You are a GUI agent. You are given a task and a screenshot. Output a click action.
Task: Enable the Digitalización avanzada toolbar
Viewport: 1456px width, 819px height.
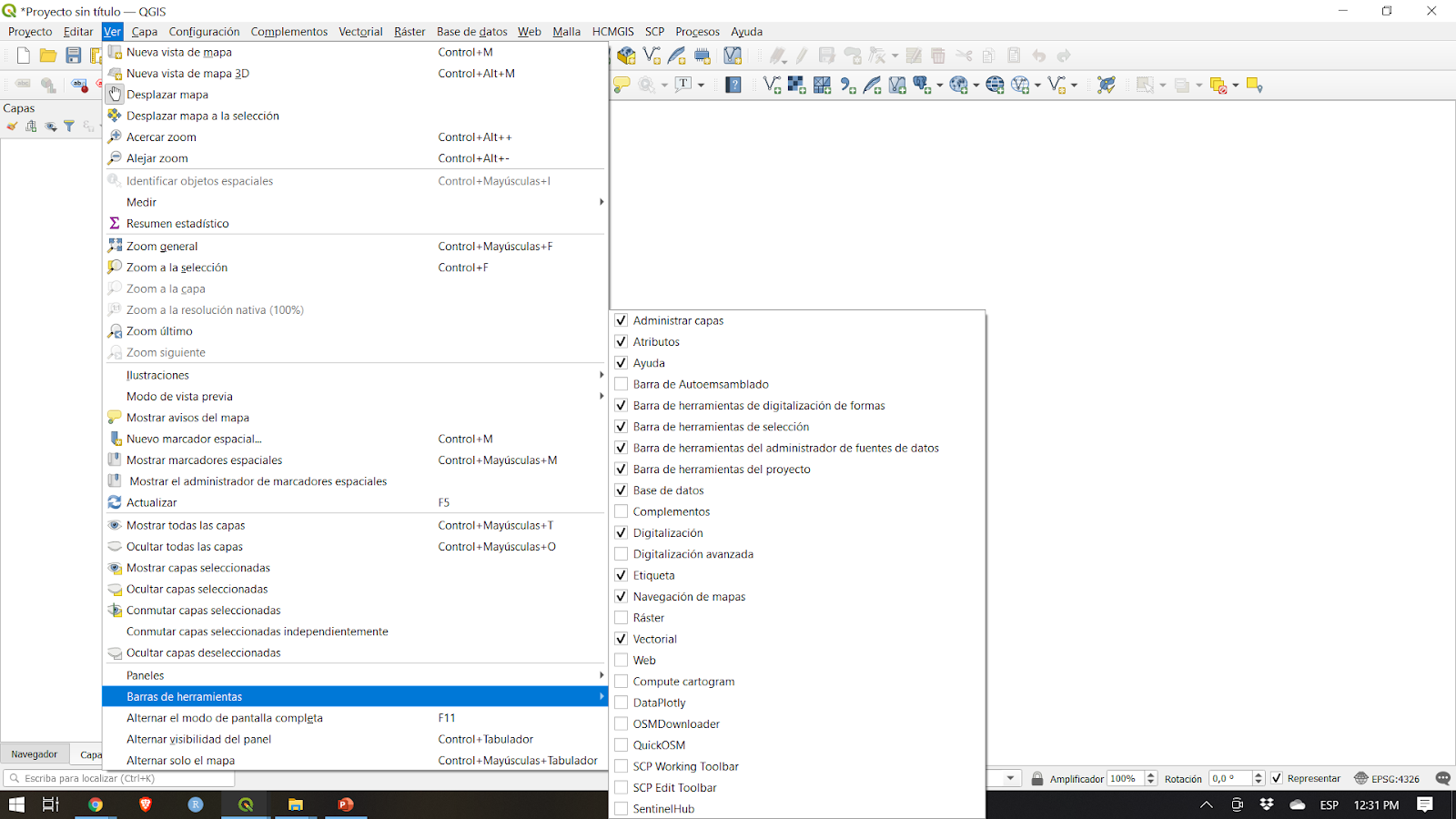(621, 553)
